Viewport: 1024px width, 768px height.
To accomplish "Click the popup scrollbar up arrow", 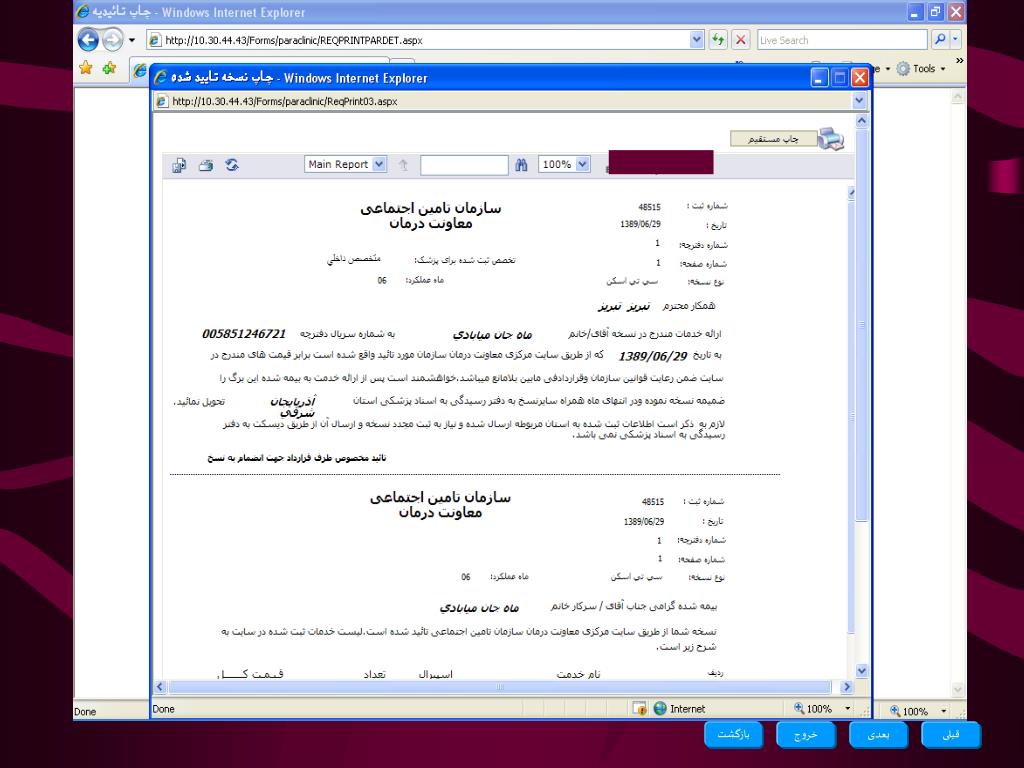I will click(x=861, y=121).
